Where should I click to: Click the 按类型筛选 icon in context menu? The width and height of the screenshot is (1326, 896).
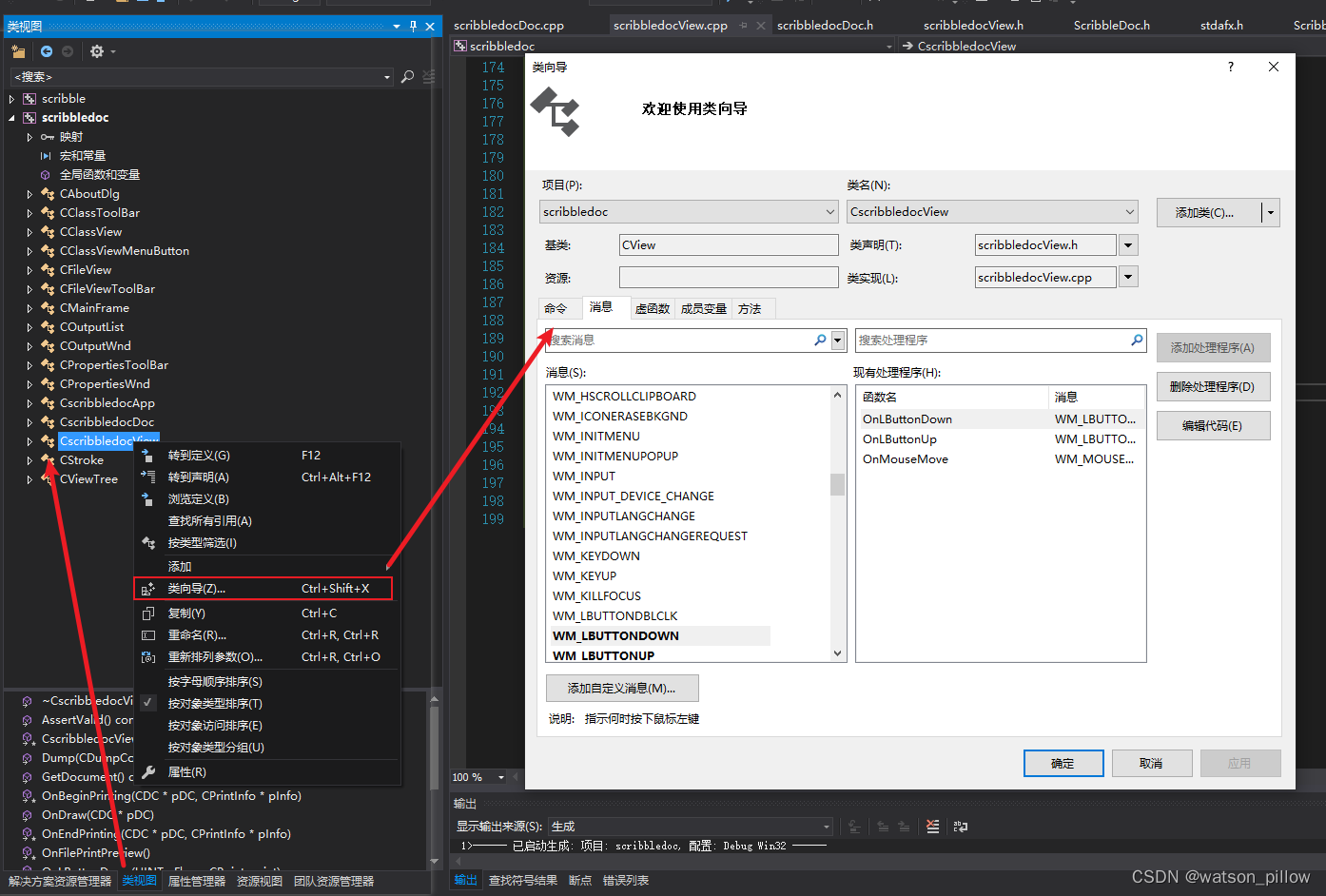click(x=148, y=543)
